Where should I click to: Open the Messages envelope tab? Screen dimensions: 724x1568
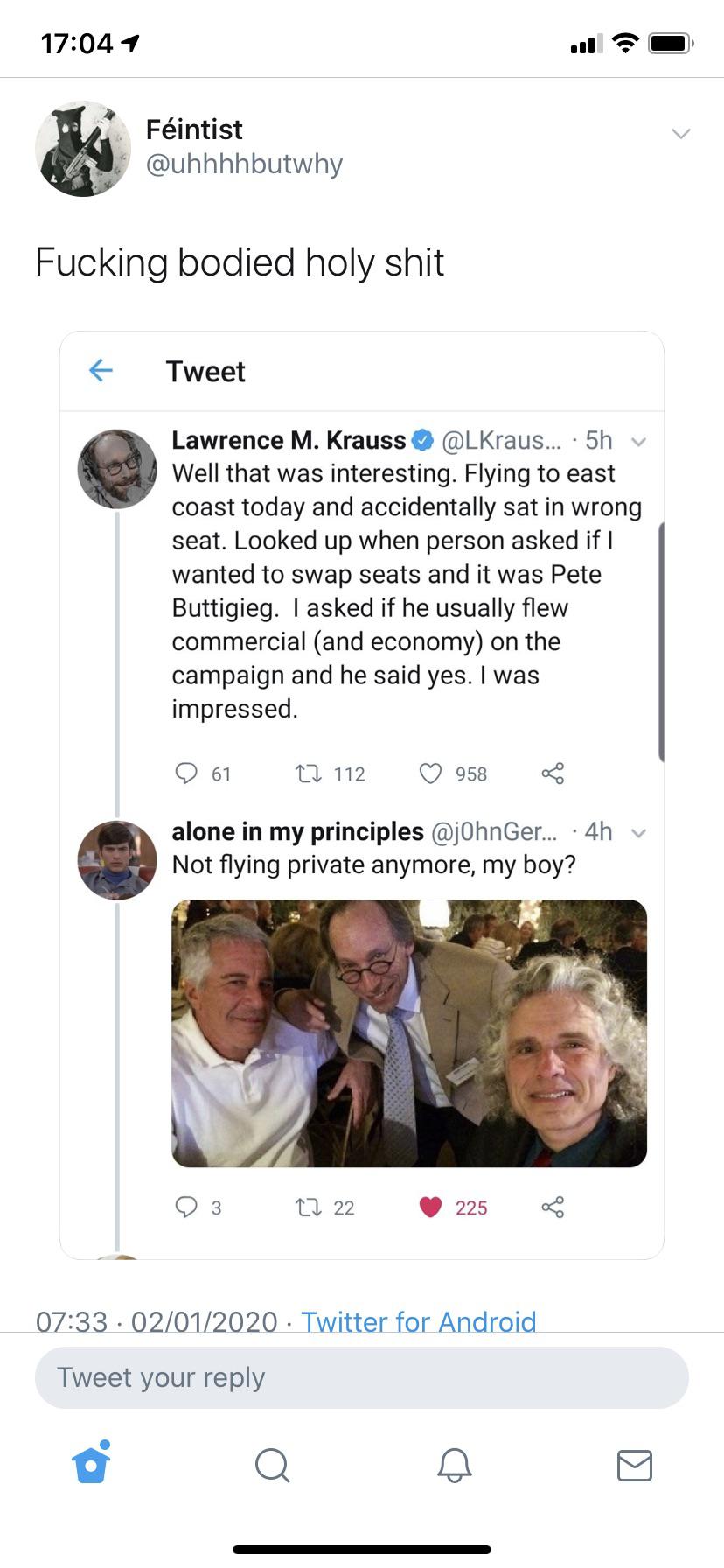point(635,1465)
